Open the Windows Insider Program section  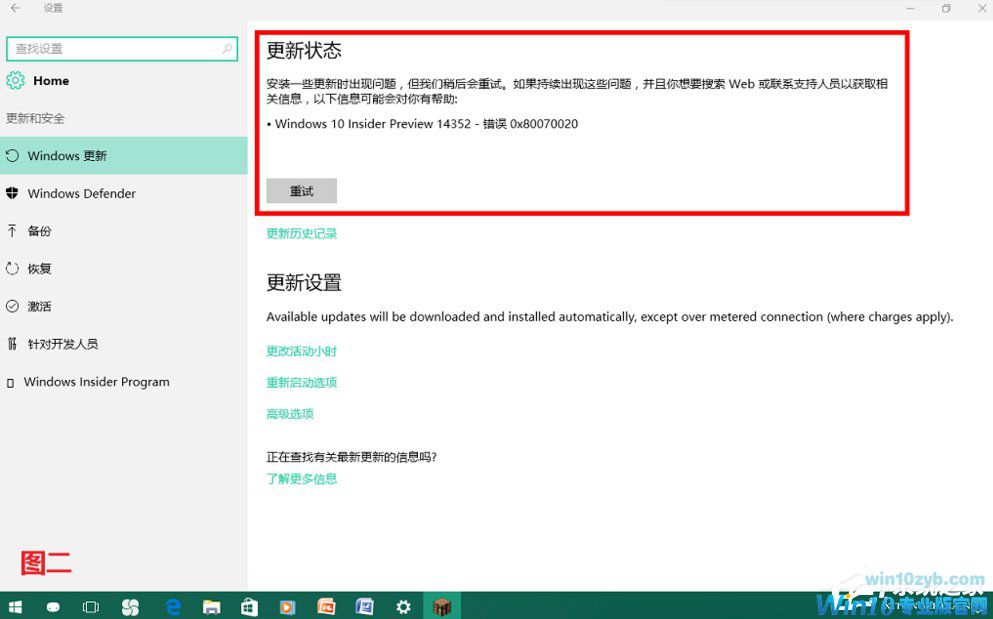96,382
